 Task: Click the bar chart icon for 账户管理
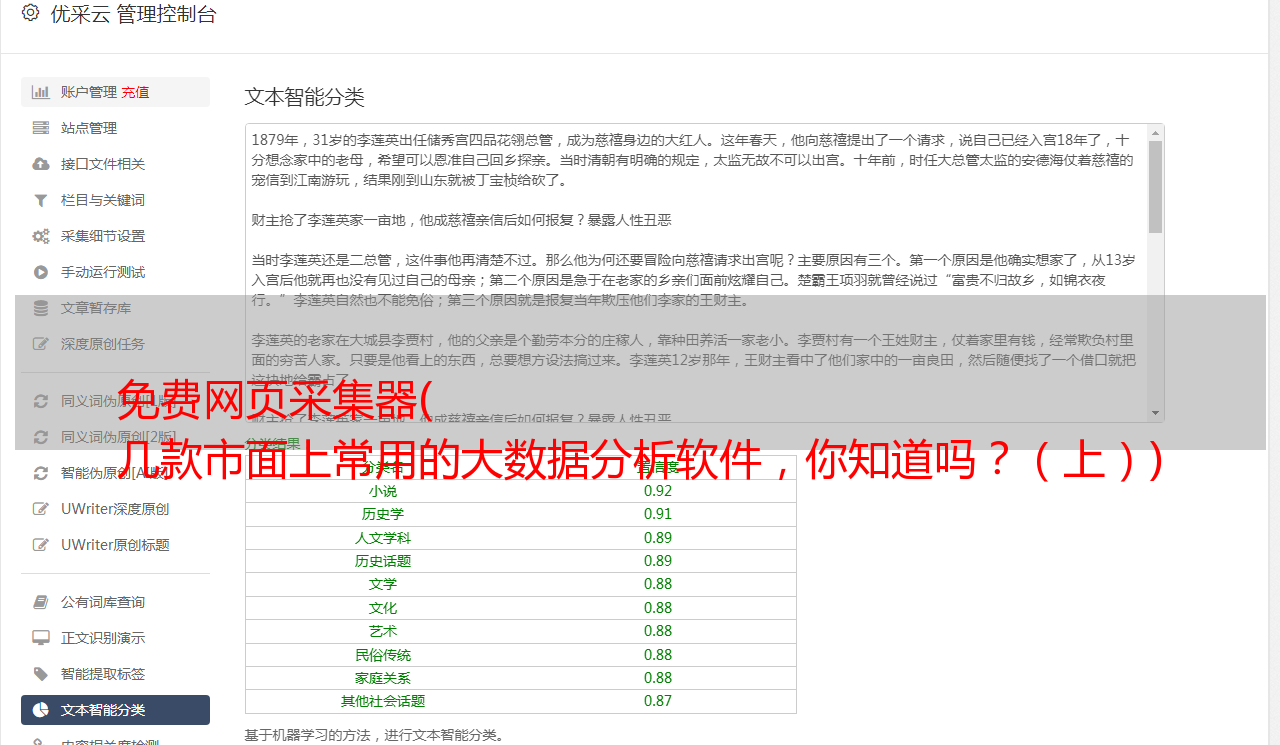click(x=41, y=92)
